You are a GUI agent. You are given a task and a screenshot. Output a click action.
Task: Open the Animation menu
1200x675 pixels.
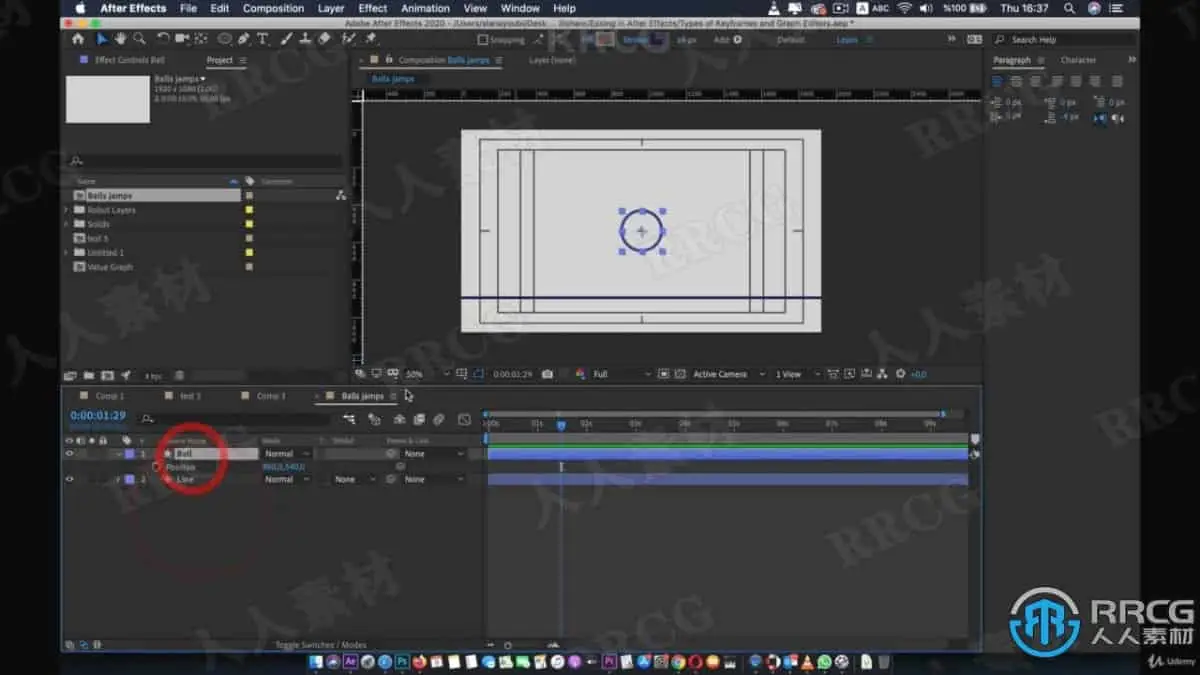[426, 8]
